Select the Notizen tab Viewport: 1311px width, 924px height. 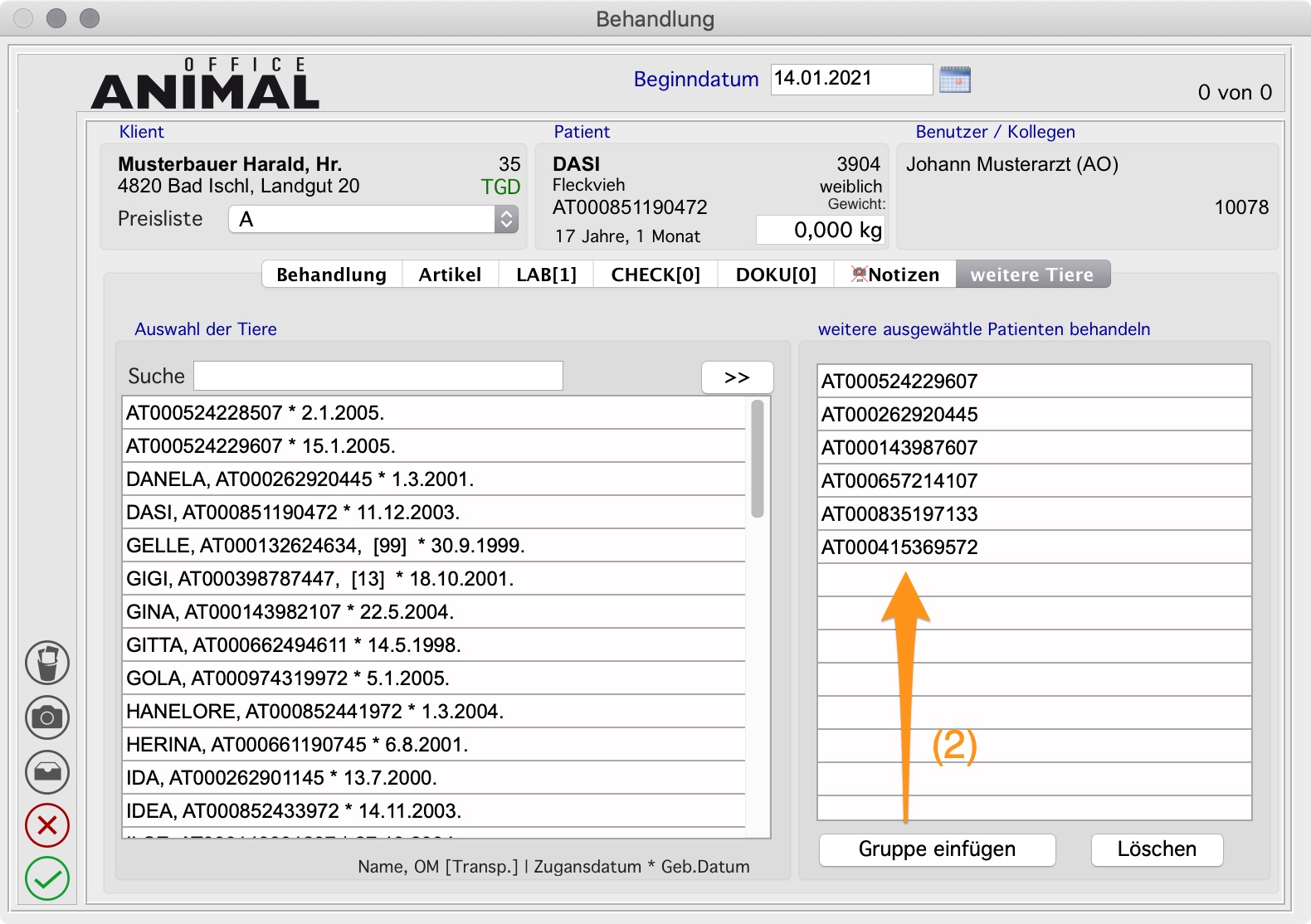pyautogui.click(x=895, y=275)
